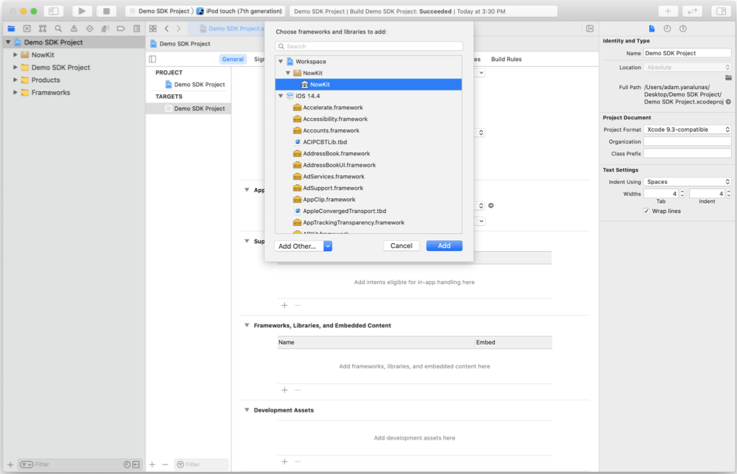Go forward in editor history
The width and height of the screenshot is (737, 474).
[x=179, y=29]
